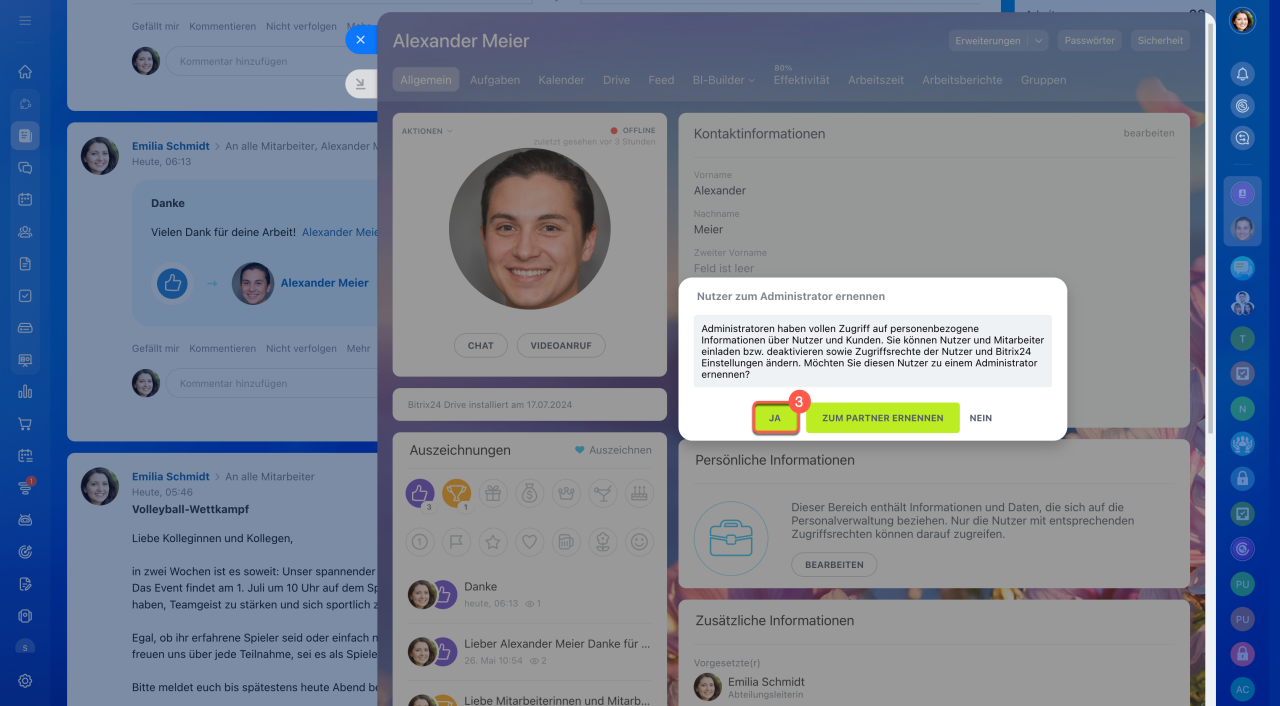The width and height of the screenshot is (1280, 706).
Task: Click the Sicherheit button
Action: [1160, 41]
